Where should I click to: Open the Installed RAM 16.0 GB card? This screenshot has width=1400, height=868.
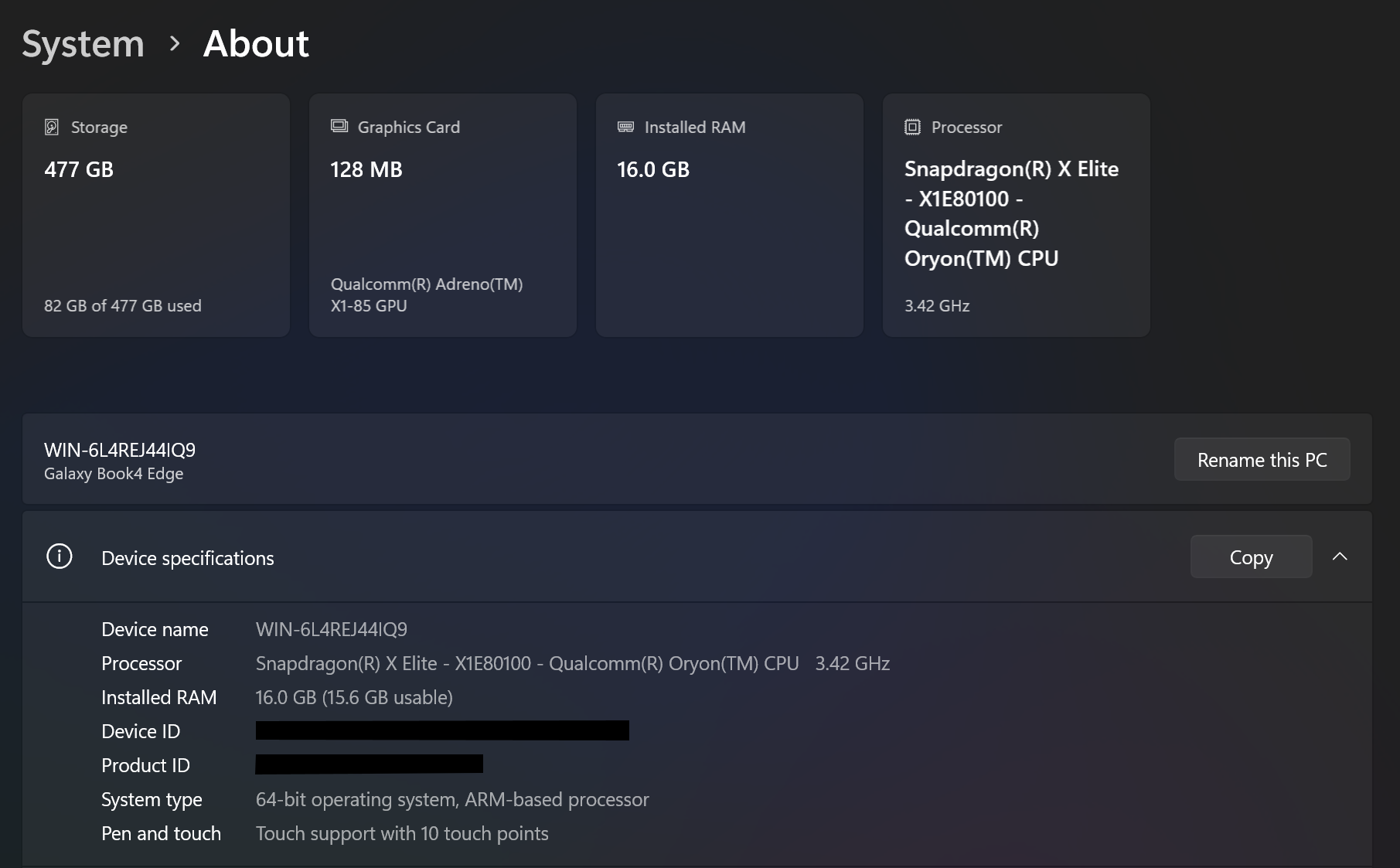(x=730, y=216)
